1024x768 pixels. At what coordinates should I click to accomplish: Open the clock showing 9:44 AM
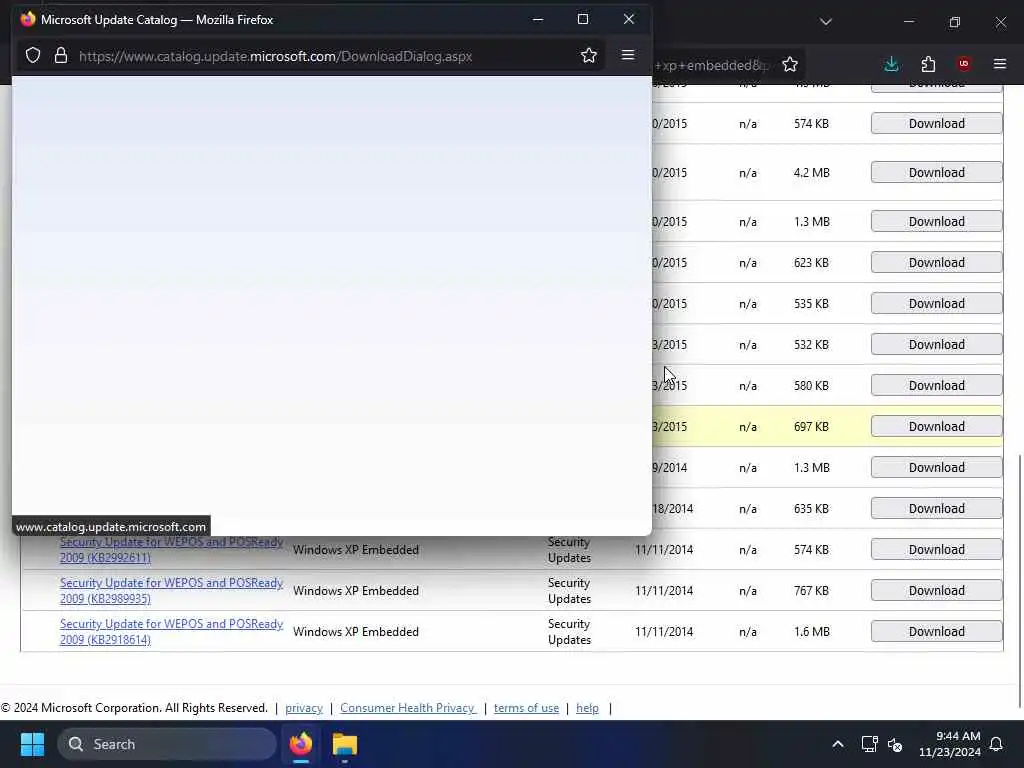950,744
